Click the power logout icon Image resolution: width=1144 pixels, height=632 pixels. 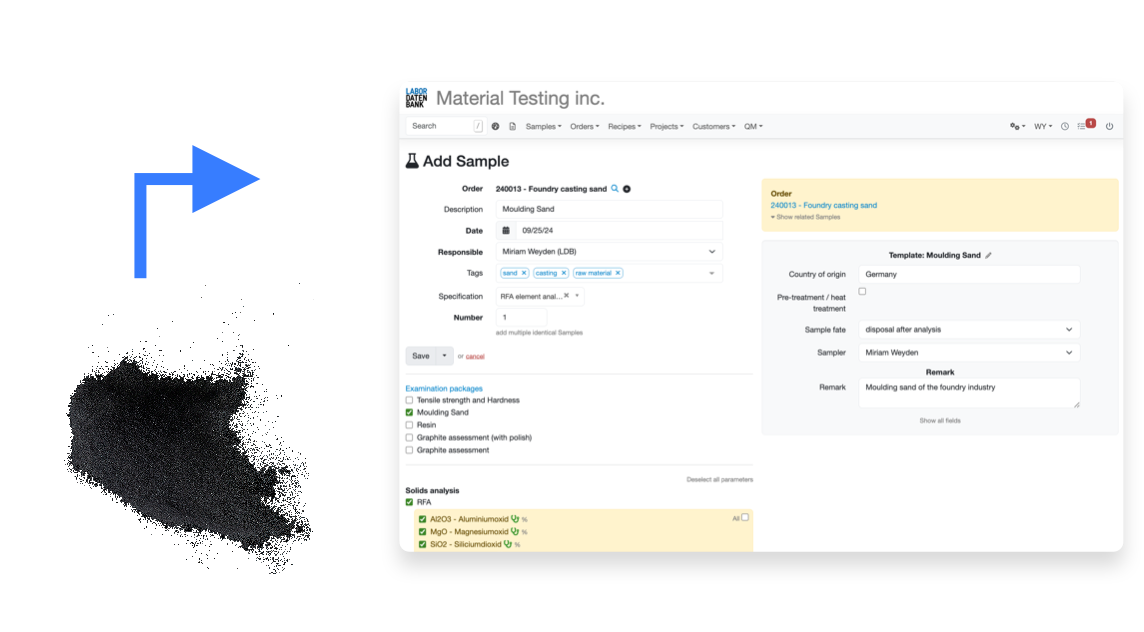(1109, 127)
